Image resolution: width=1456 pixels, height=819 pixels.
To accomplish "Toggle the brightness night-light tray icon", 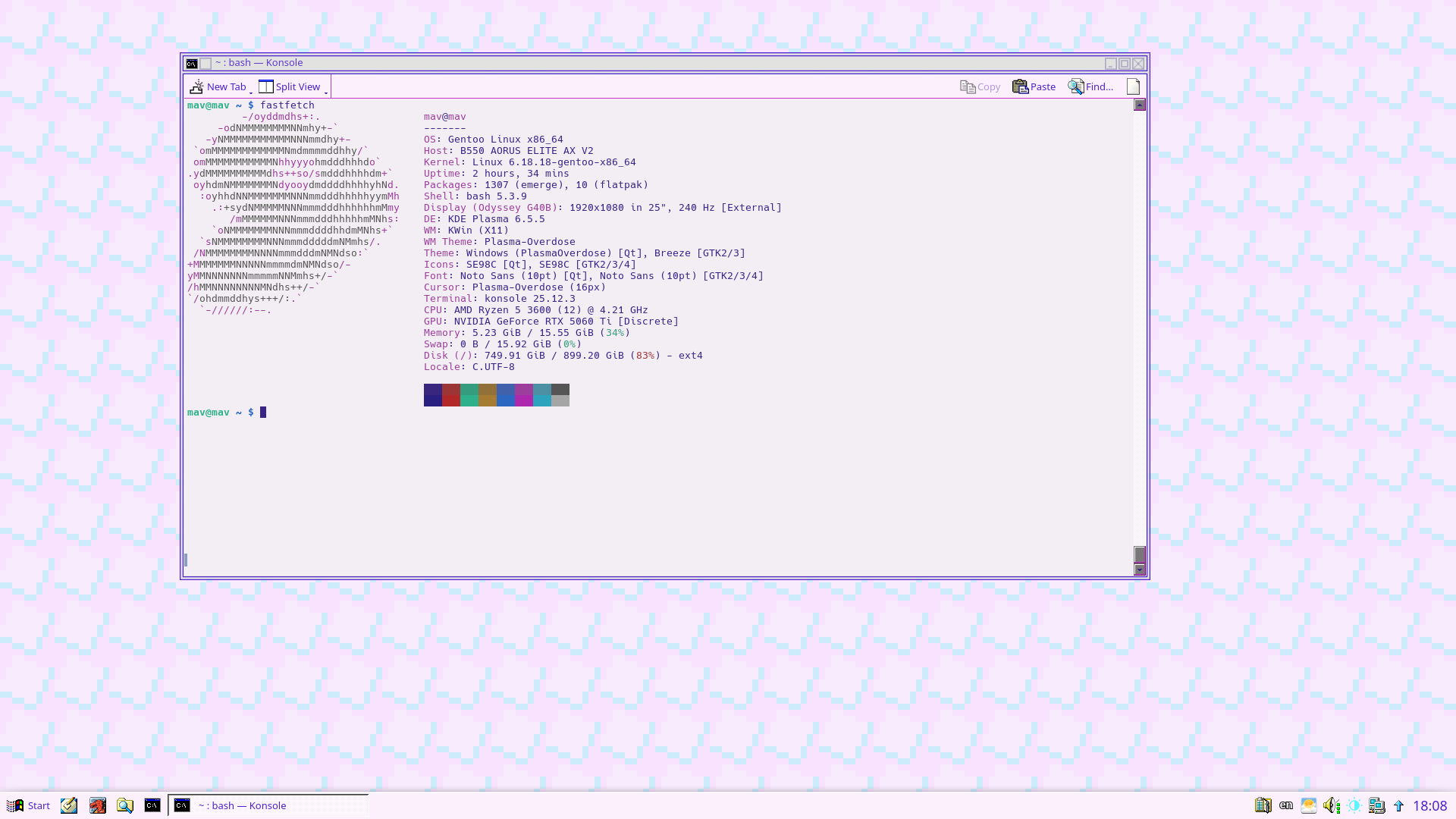I will coord(1354,805).
